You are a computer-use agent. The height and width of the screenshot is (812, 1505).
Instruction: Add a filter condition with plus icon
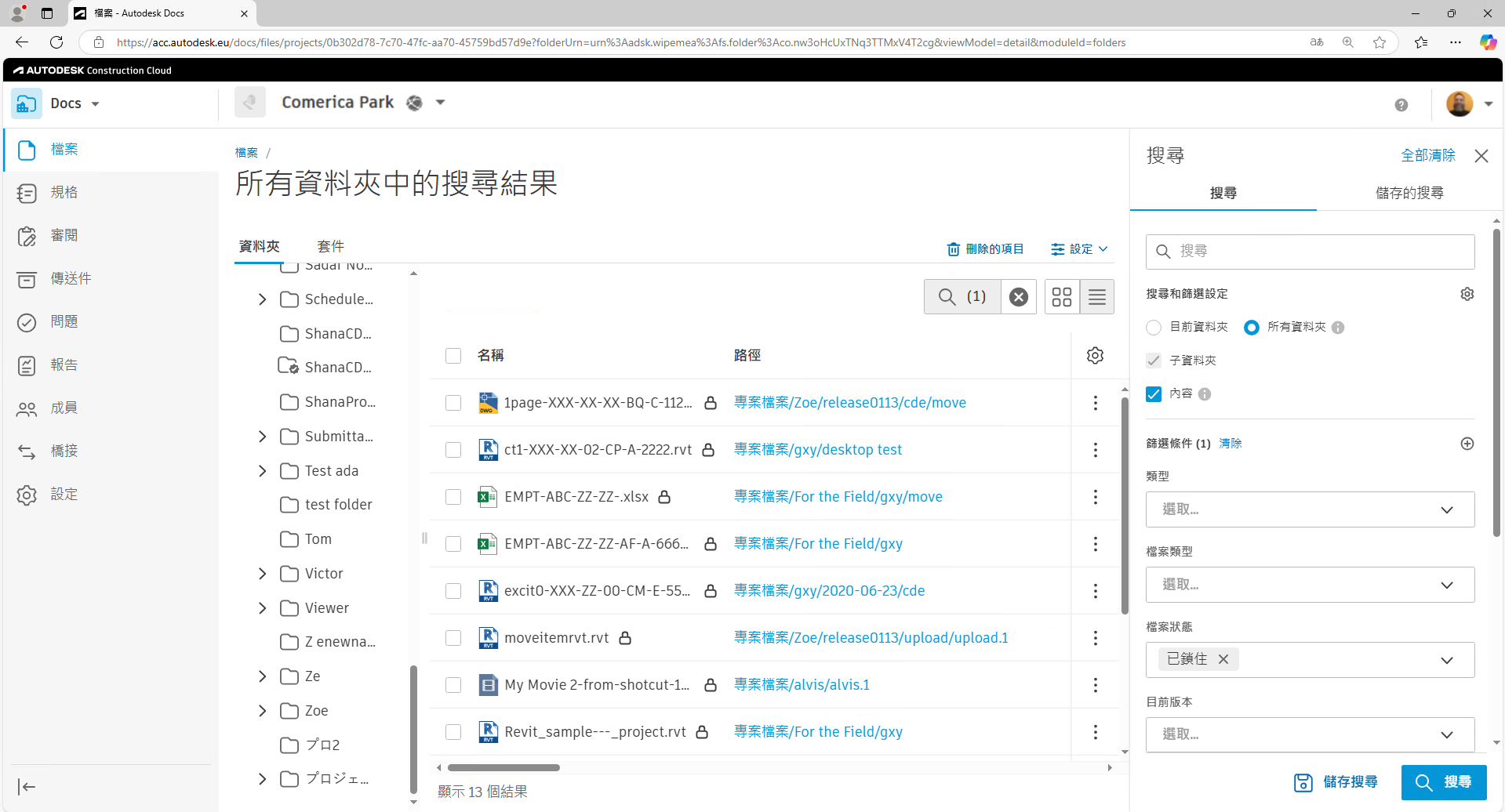tap(1467, 444)
